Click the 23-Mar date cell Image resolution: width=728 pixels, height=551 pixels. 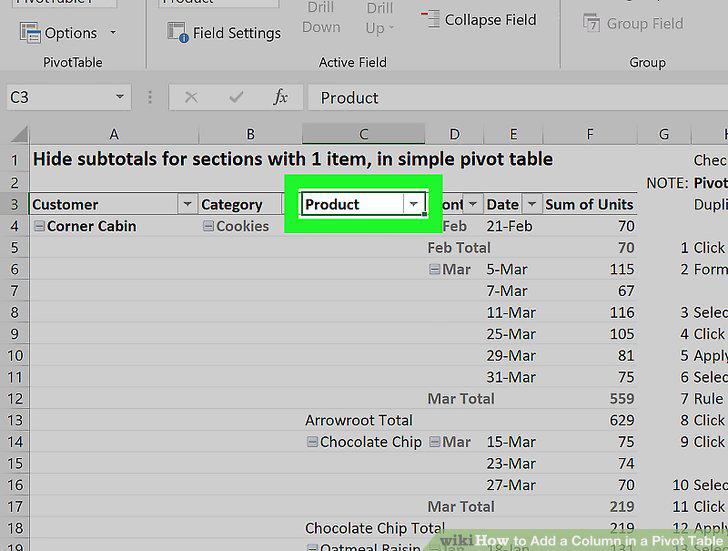pos(511,463)
